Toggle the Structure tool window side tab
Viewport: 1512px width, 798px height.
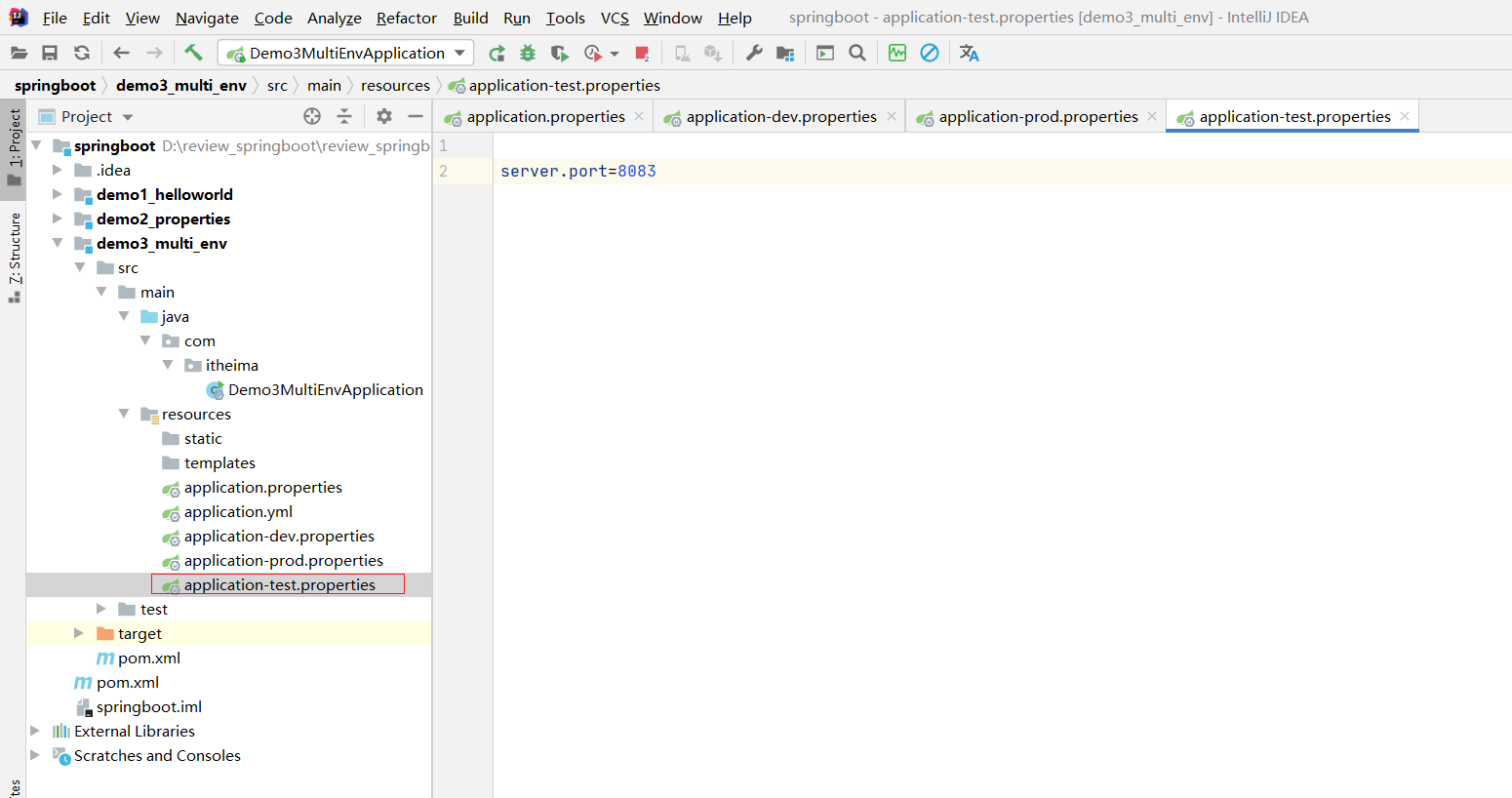click(14, 256)
